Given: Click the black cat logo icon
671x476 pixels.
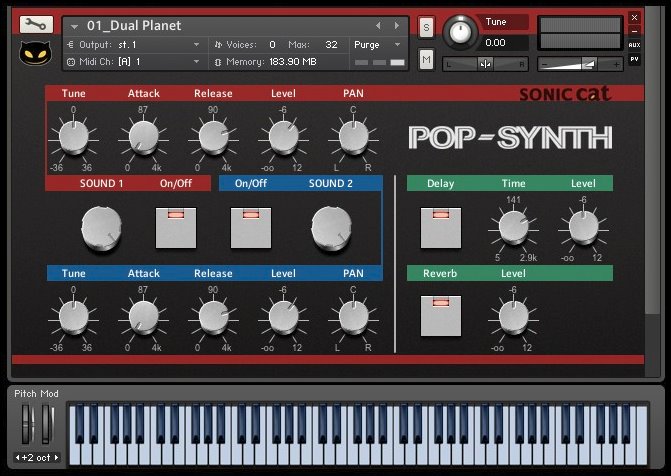Looking at the screenshot, I should point(36,53).
